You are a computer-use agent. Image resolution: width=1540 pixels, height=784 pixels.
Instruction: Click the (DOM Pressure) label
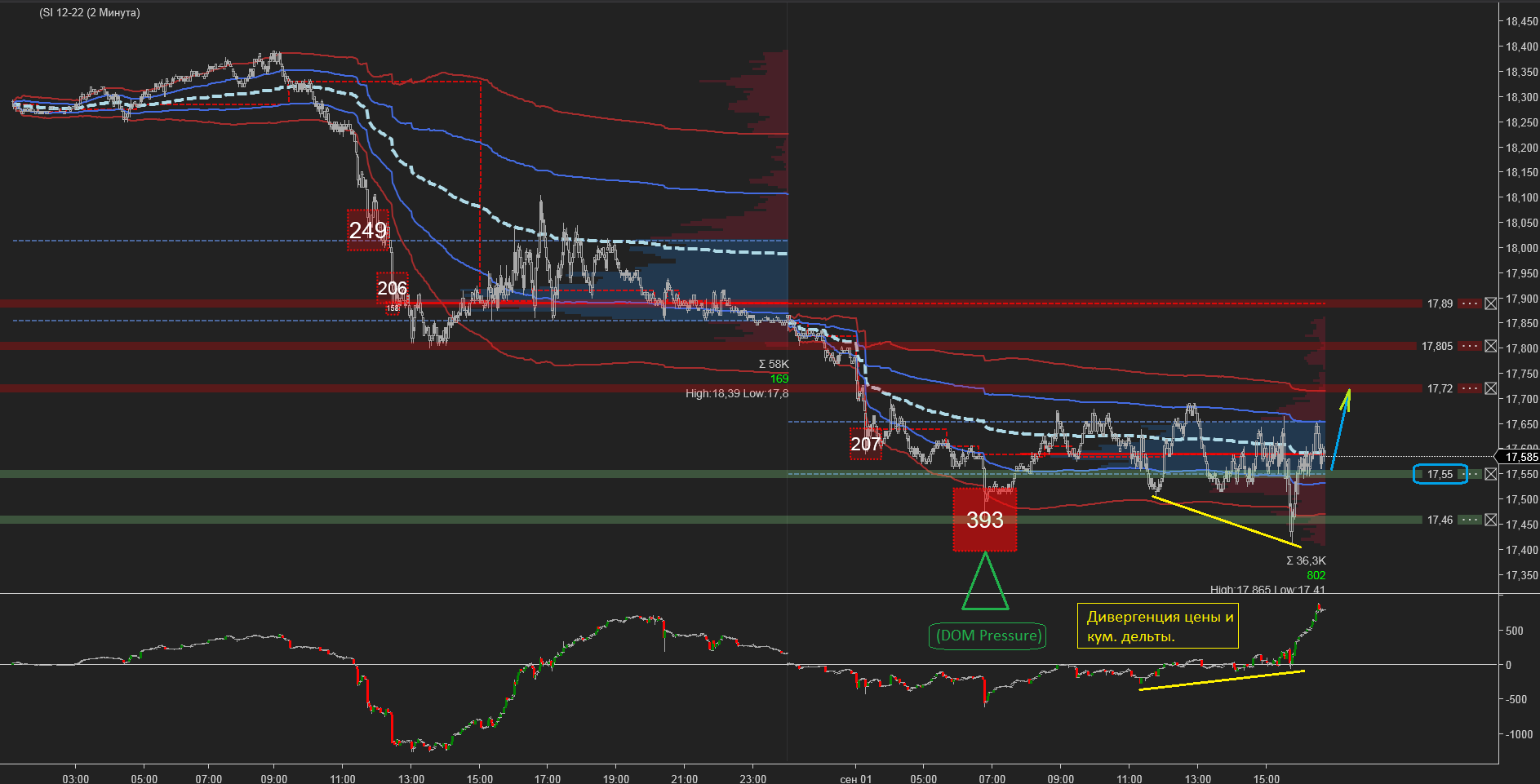[988, 636]
